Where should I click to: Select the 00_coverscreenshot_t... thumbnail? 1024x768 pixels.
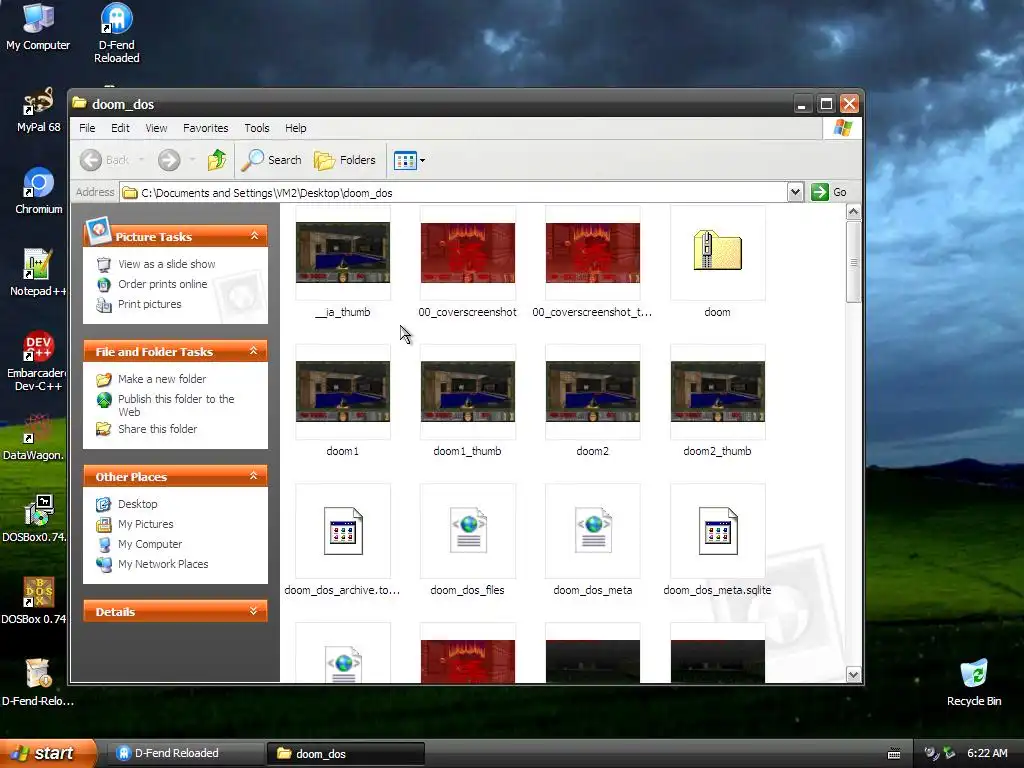pyautogui.click(x=592, y=253)
